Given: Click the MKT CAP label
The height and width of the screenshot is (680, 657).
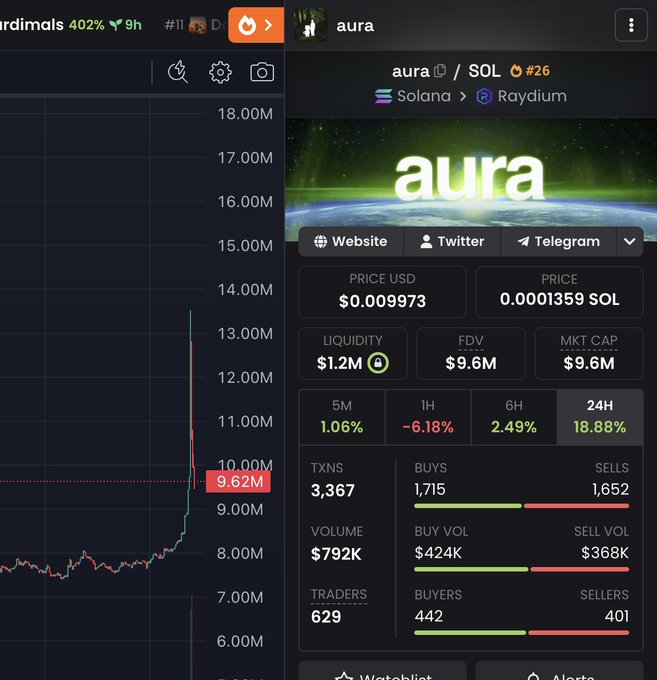Looking at the screenshot, I should pos(588,341).
